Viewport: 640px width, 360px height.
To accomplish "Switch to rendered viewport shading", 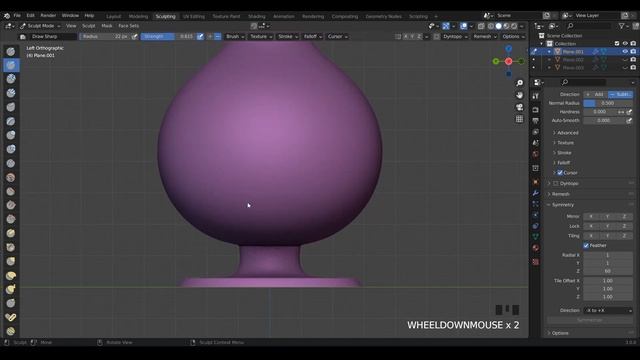I will point(514,26).
